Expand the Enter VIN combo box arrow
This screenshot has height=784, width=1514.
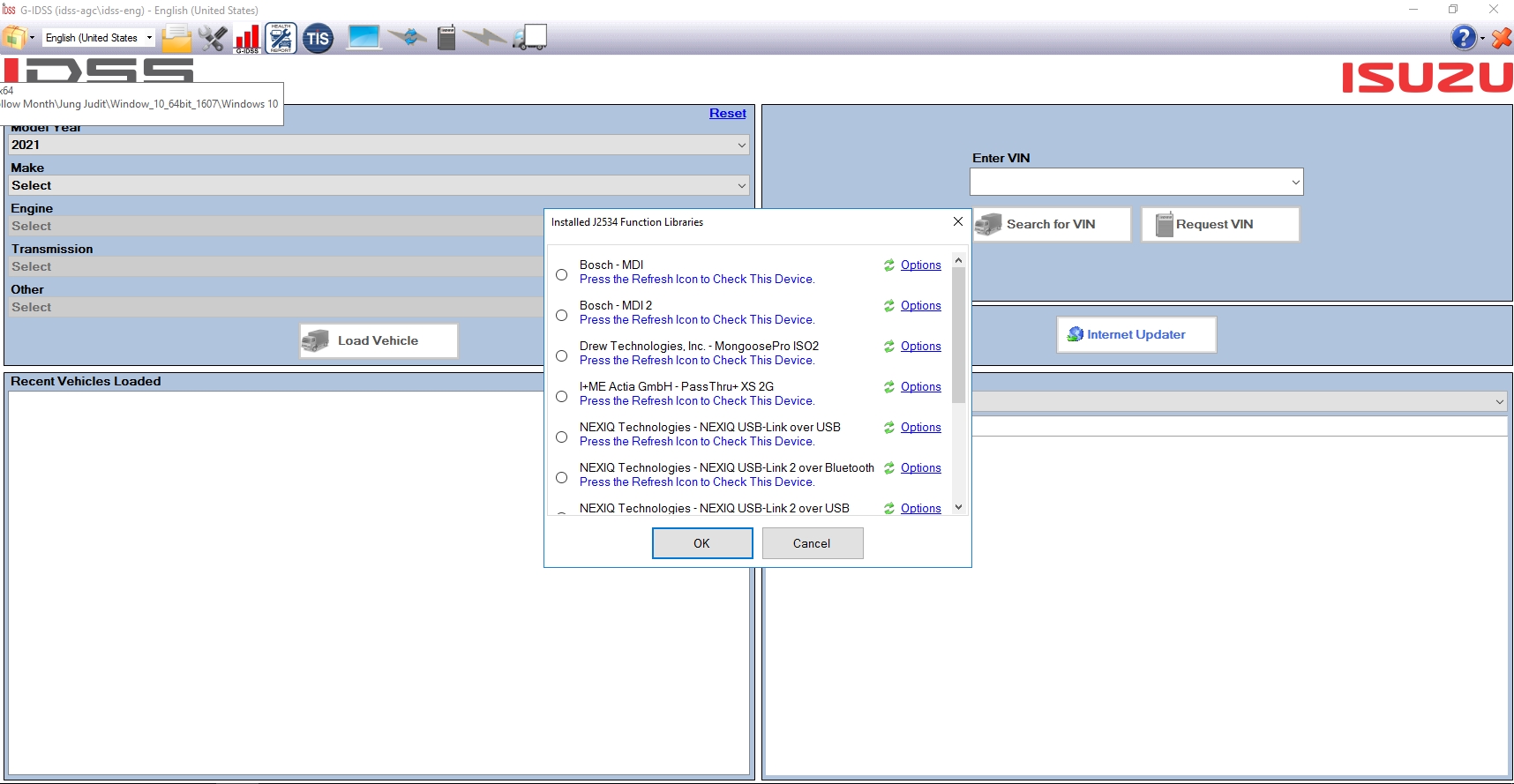point(1295,183)
